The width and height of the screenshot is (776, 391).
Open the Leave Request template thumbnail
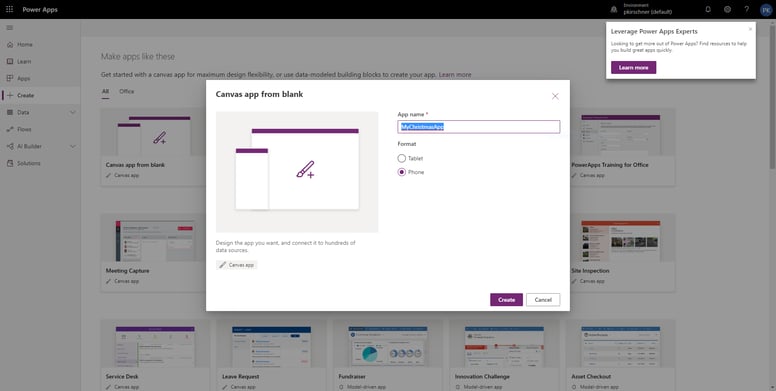click(271, 346)
